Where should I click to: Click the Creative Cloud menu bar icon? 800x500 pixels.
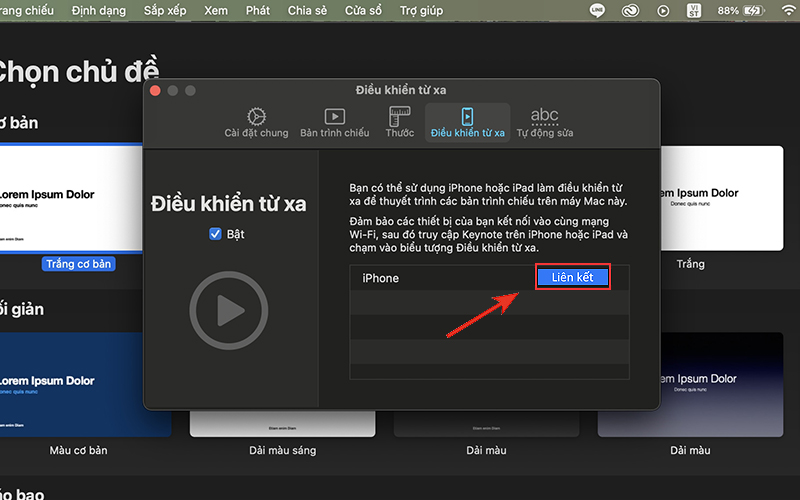(630, 11)
